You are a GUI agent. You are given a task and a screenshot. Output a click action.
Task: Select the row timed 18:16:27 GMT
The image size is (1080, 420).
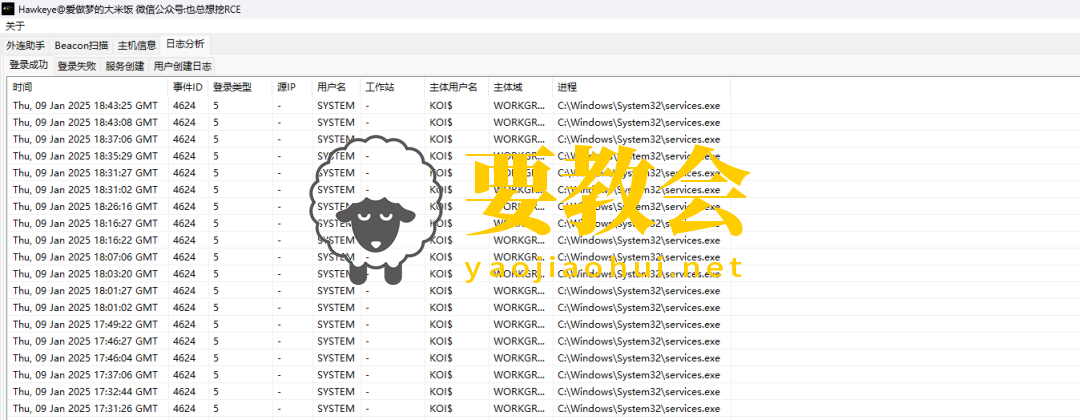click(368, 223)
